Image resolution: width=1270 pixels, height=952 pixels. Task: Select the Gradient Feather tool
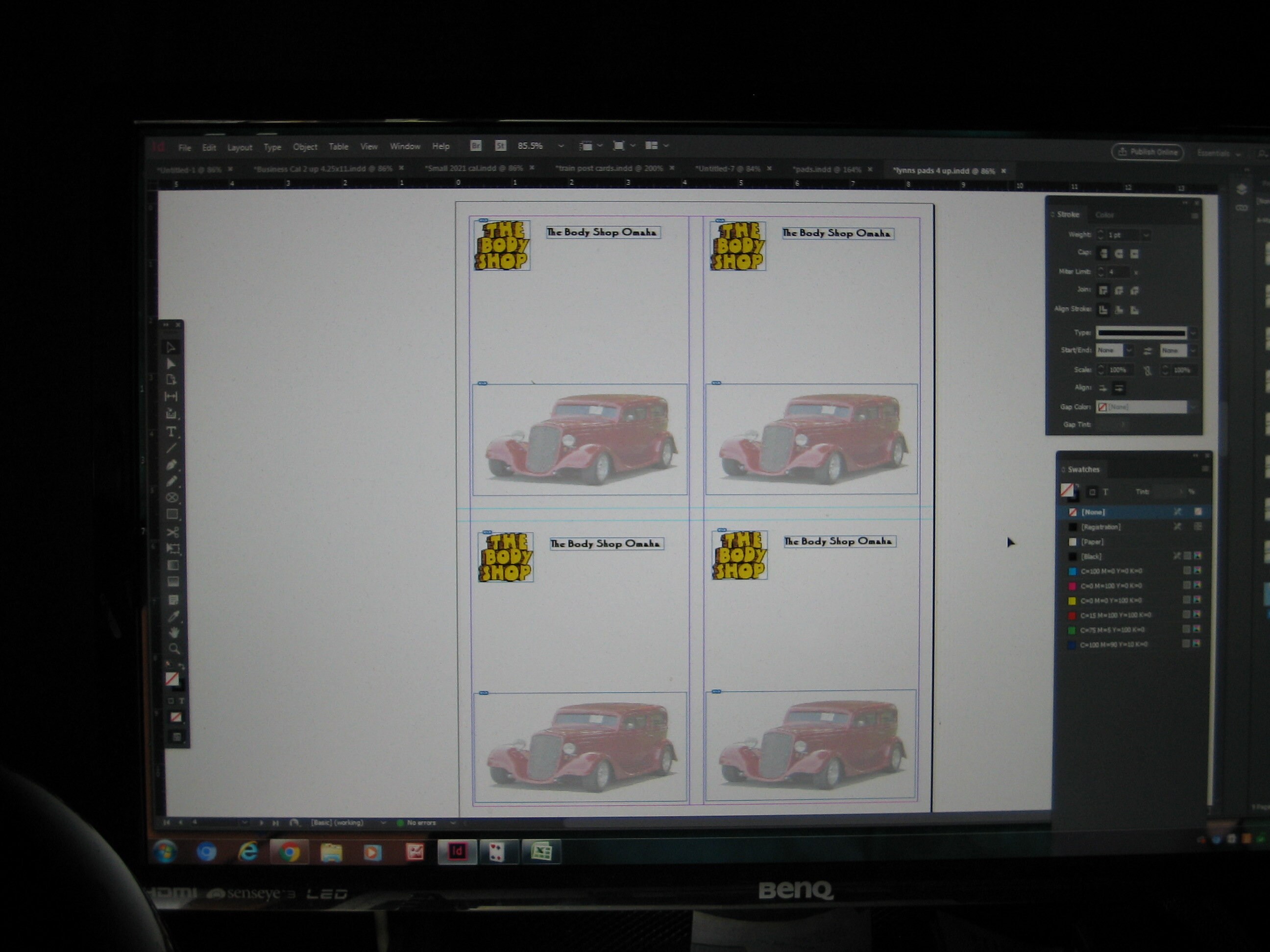(x=173, y=582)
